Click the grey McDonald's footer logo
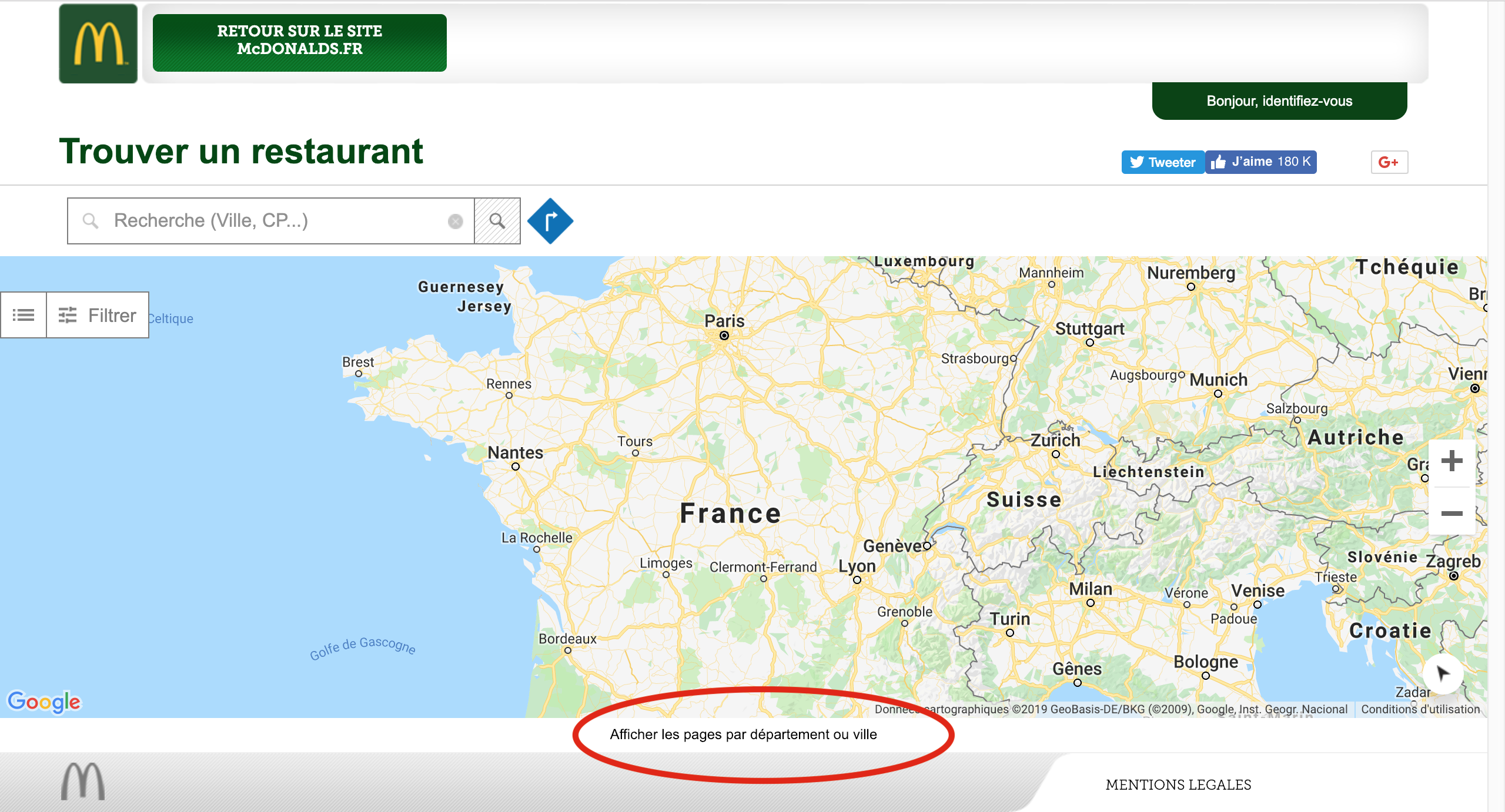The width and height of the screenshot is (1505, 812). [83, 781]
